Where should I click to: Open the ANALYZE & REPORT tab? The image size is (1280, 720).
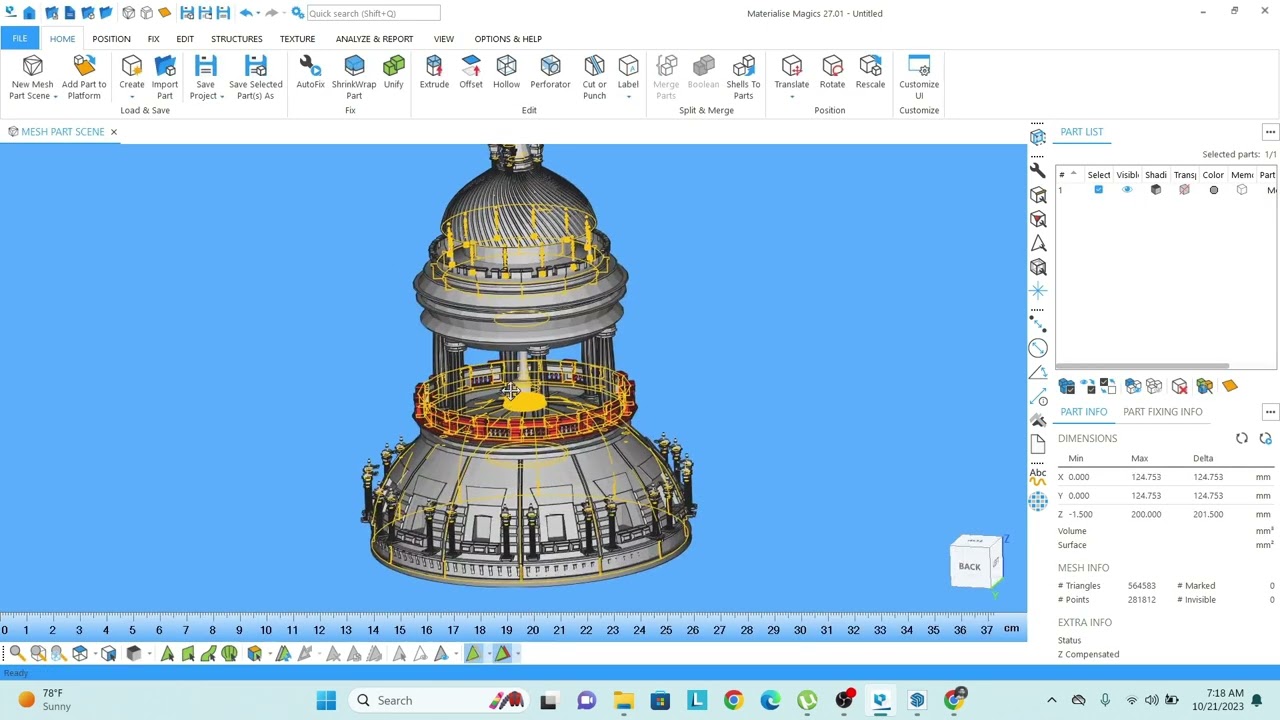pos(374,38)
